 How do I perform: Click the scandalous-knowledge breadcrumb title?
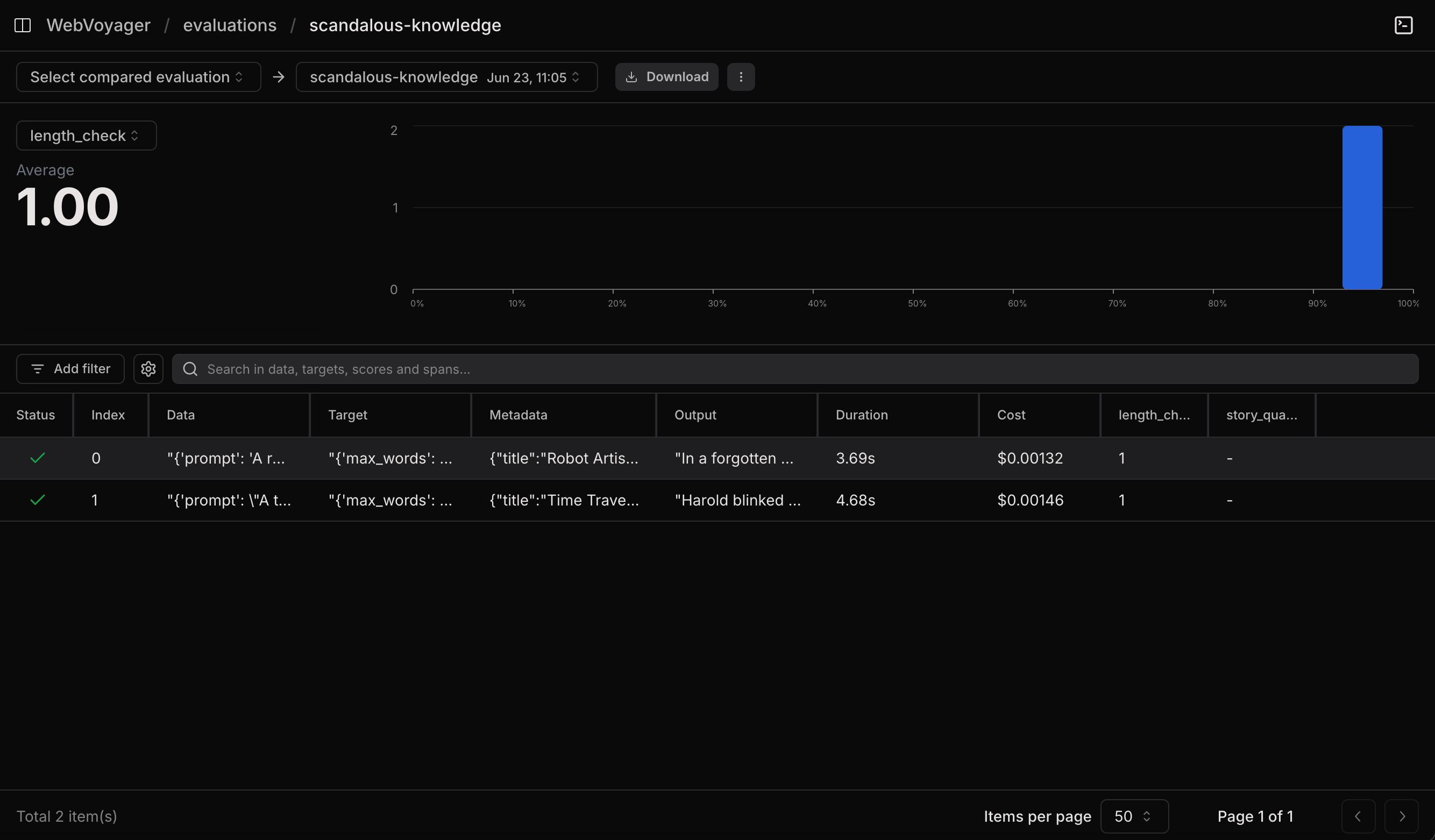[x=405, y=25]
